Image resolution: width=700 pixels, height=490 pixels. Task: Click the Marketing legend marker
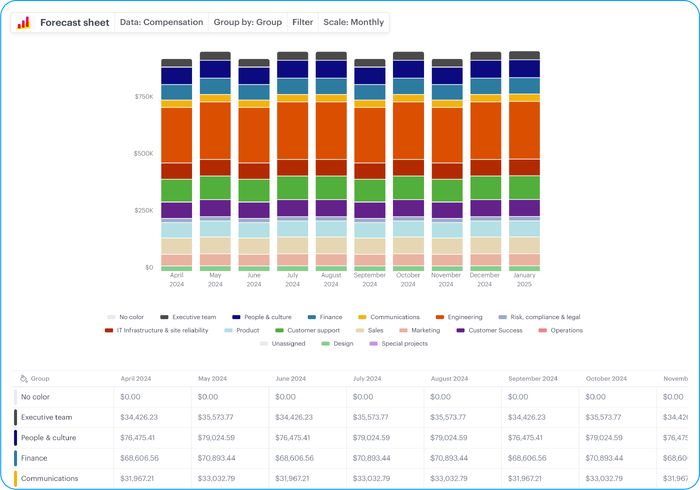[x=403, y=330]
